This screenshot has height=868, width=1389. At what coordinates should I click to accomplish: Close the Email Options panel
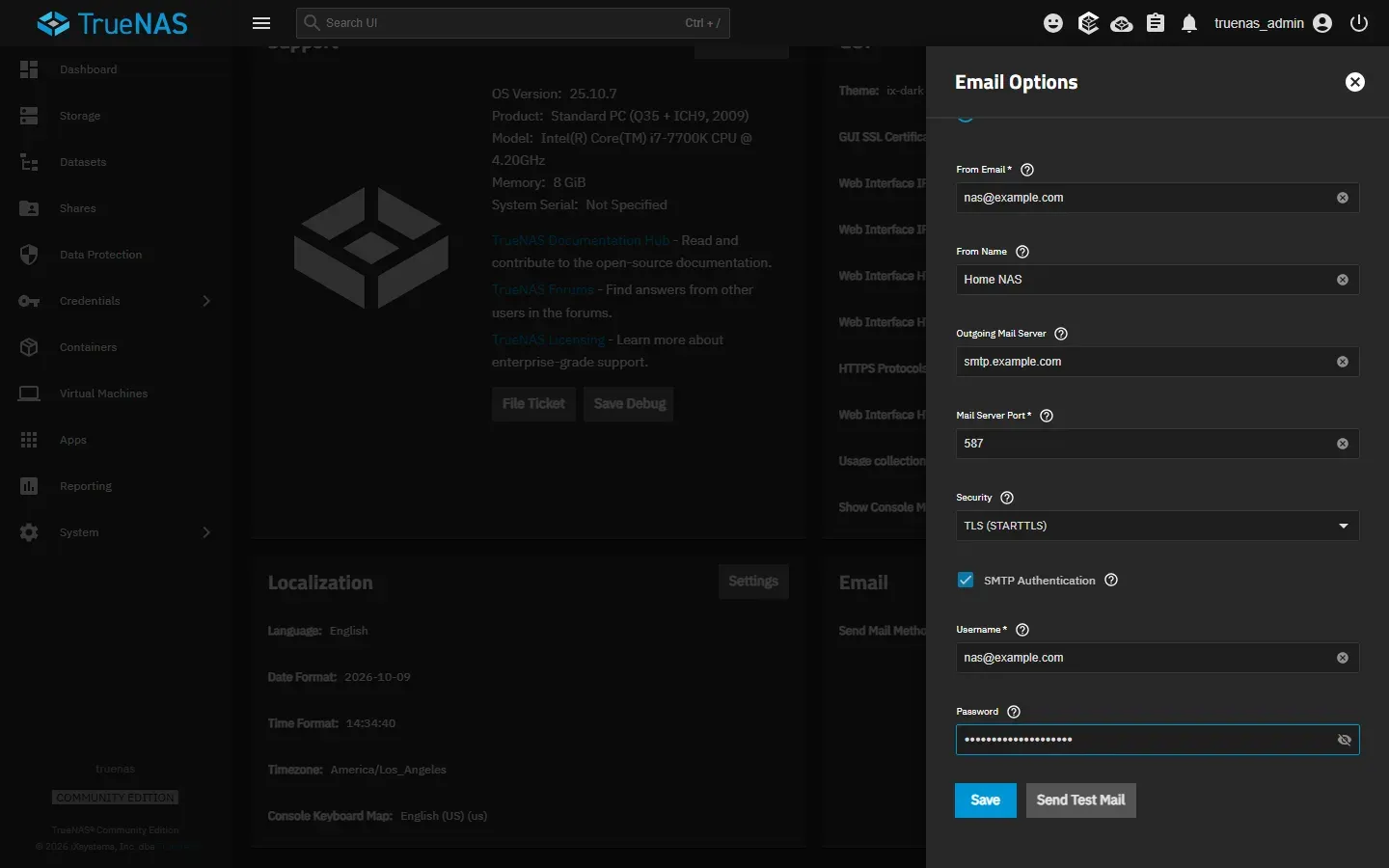pyautogui.click(x=1355, y=82)
